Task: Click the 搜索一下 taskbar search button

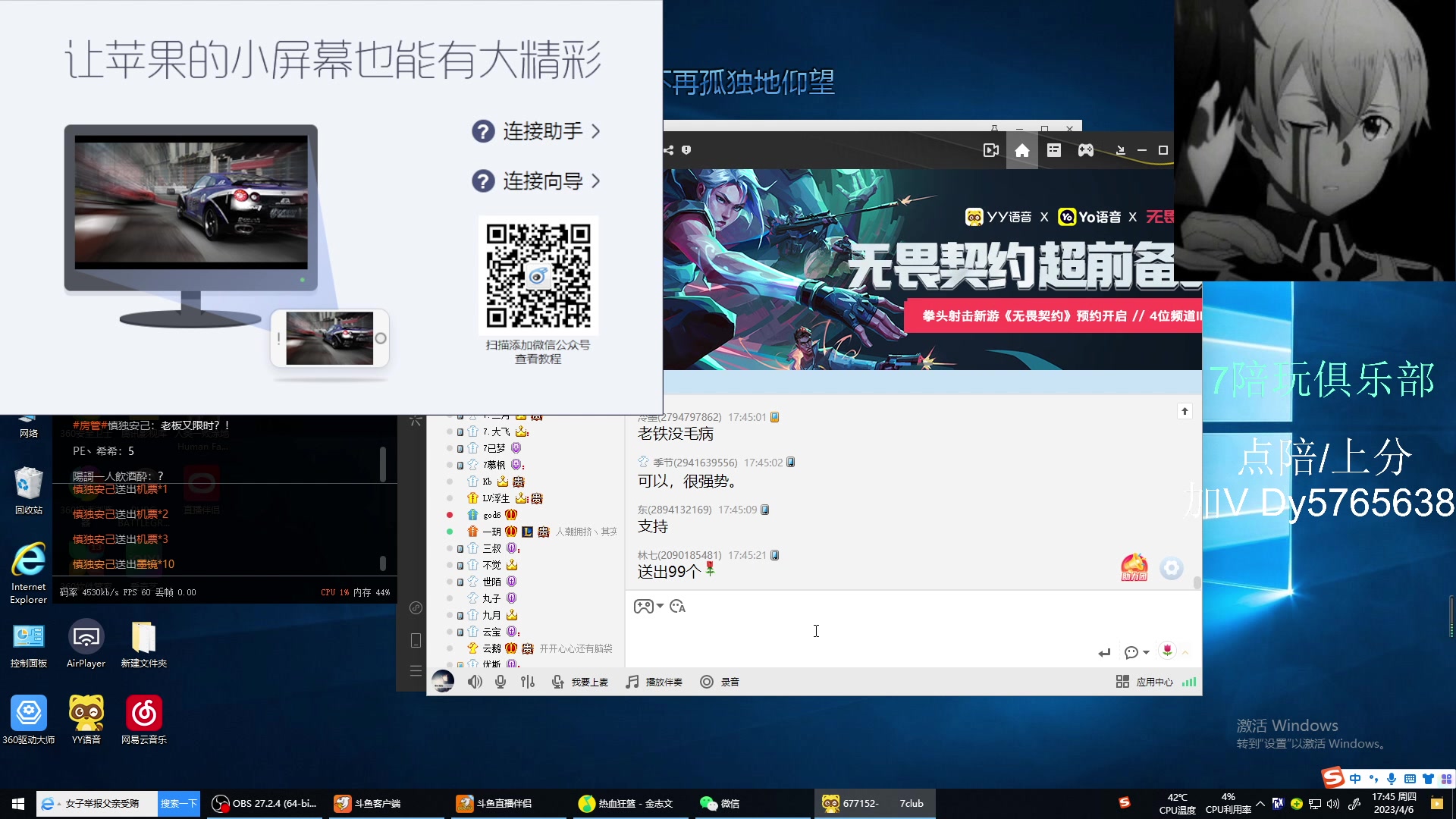Action: point(179,803)
